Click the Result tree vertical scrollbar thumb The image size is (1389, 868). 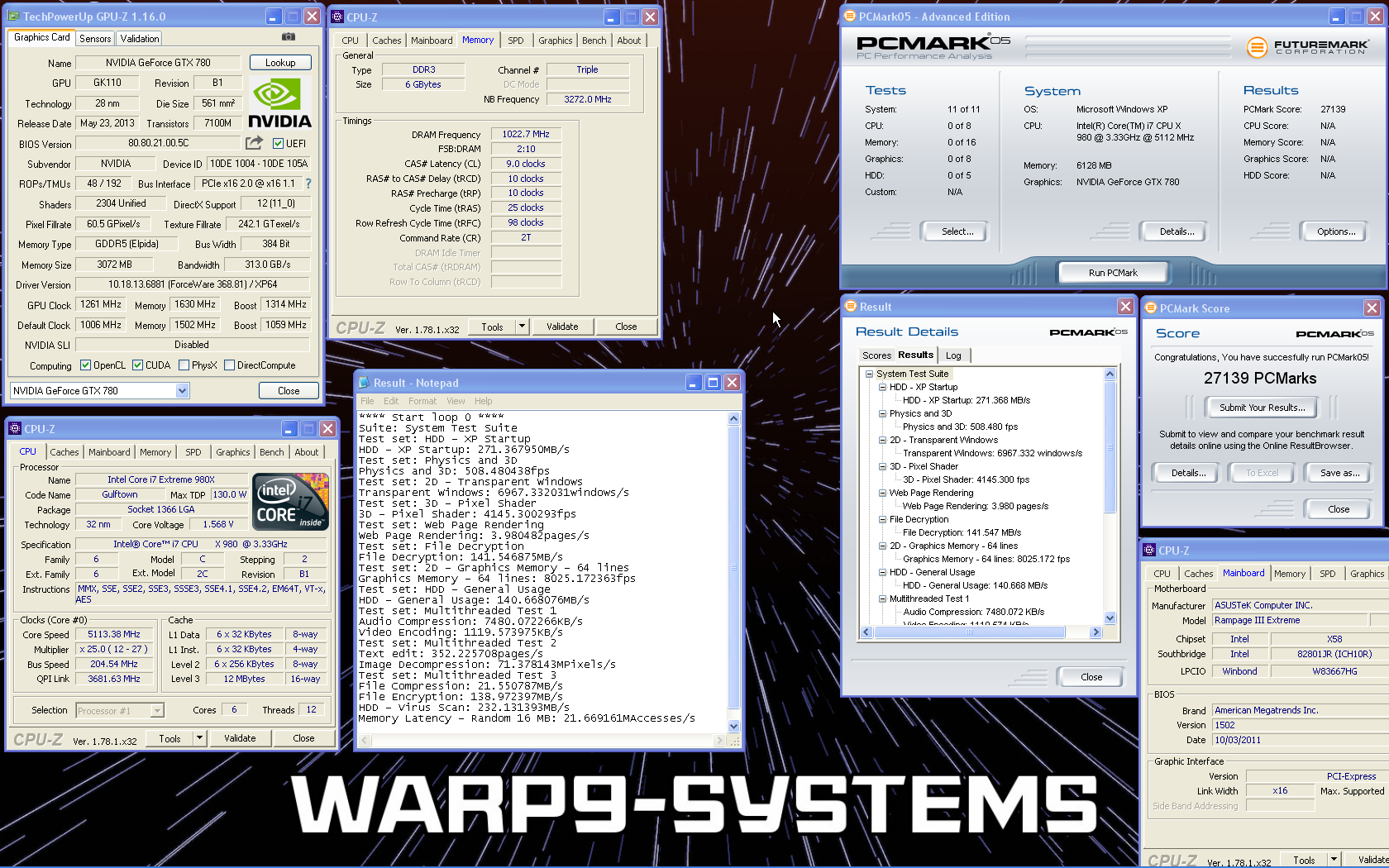click(1110, 447)
